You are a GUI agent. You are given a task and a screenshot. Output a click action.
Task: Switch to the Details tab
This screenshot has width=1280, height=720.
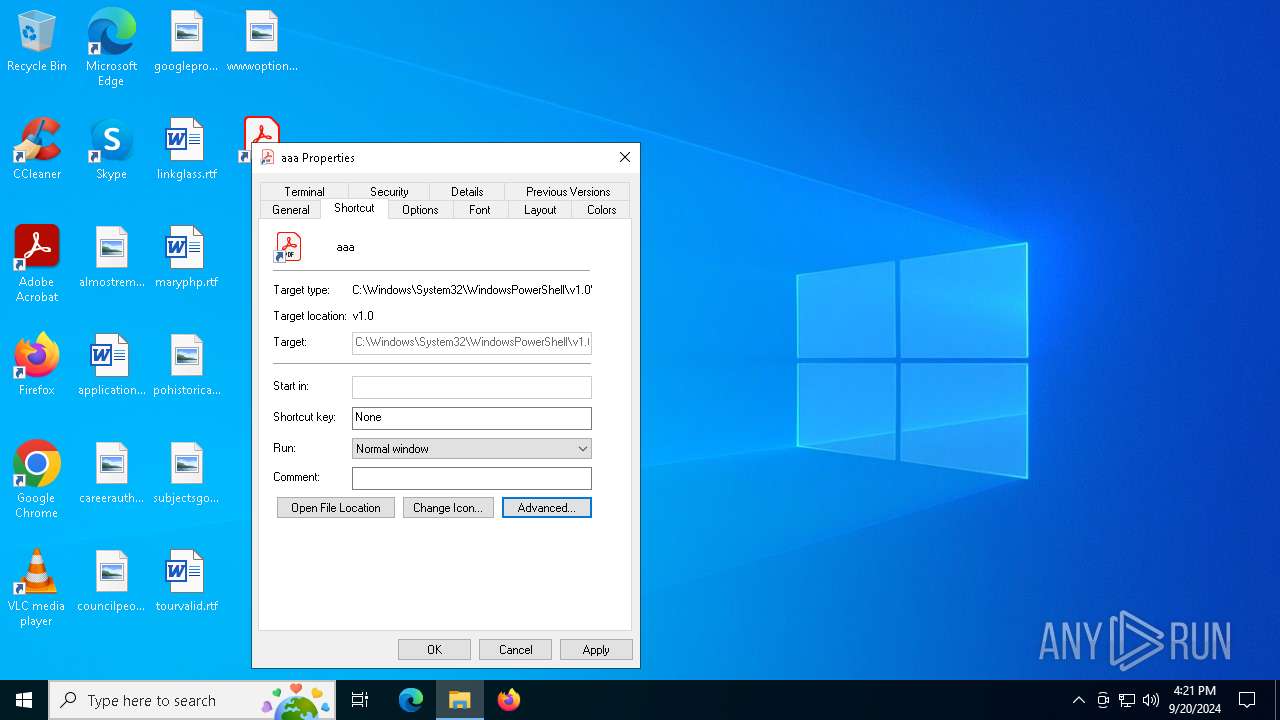pyautogui.click(x=467, y=191)
